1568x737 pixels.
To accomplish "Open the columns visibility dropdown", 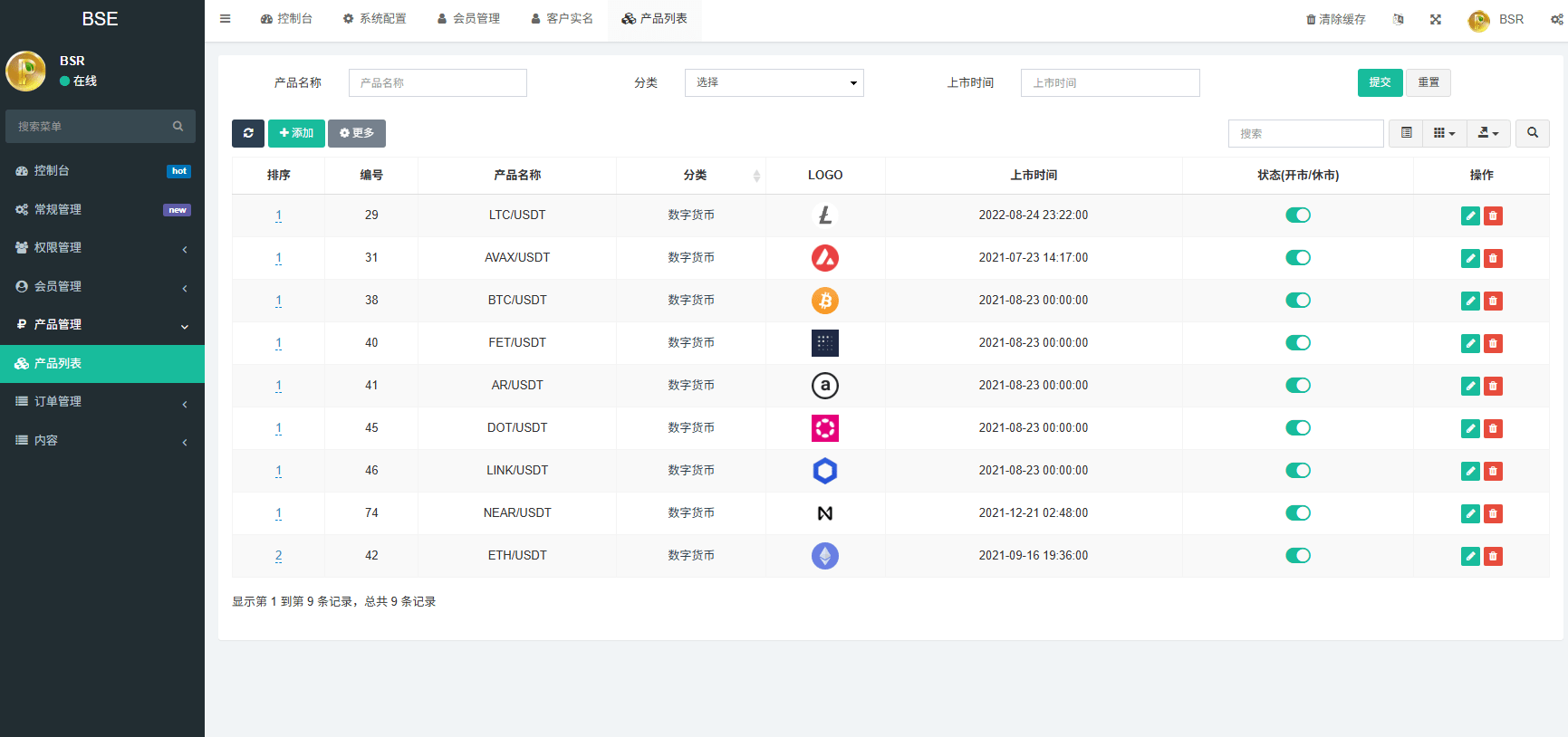I will (x=1444, y=133).
